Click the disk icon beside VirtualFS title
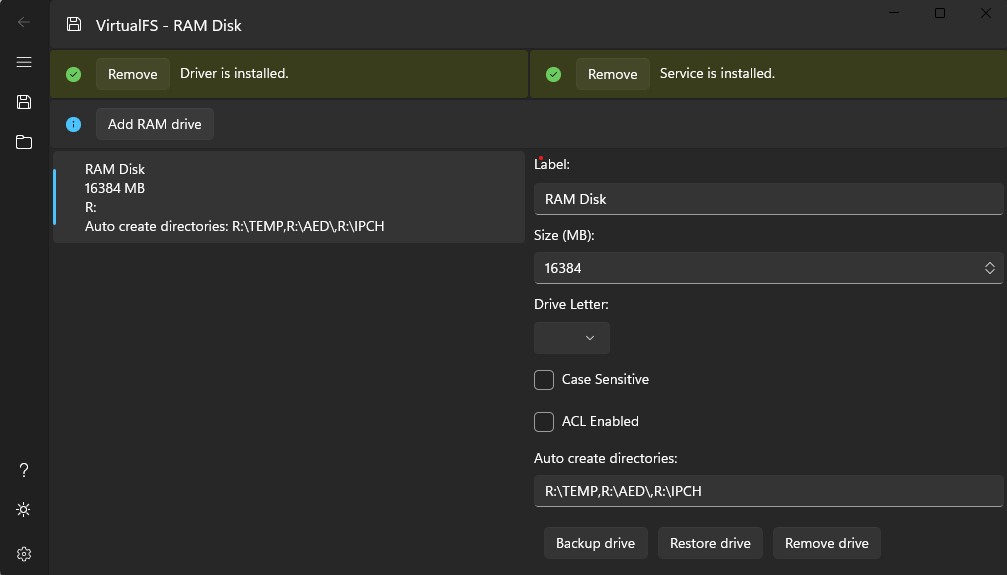This screenshot has height=575, width=1007. [74, 24]
